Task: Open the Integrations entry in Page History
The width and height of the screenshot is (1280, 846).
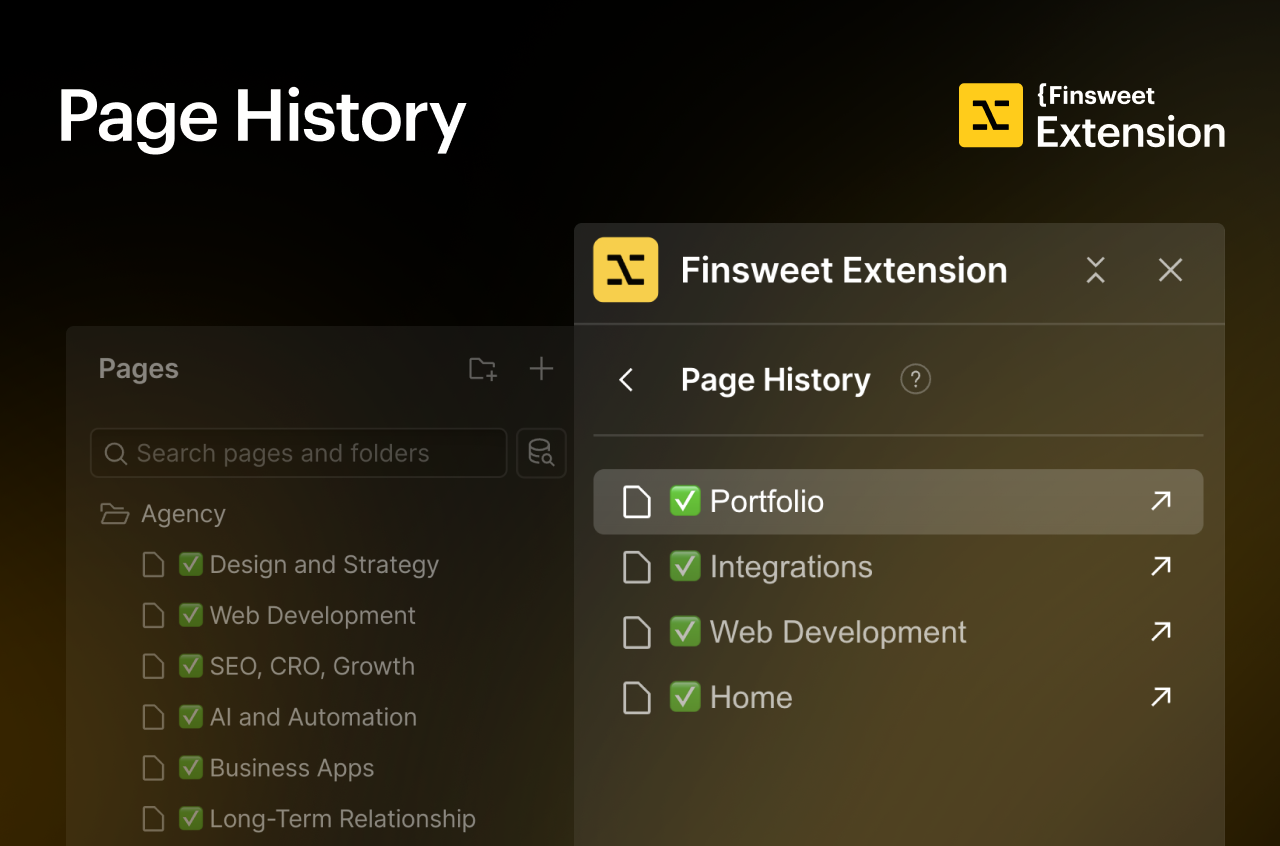Action: pyautogui.click(x=790, y=566)
